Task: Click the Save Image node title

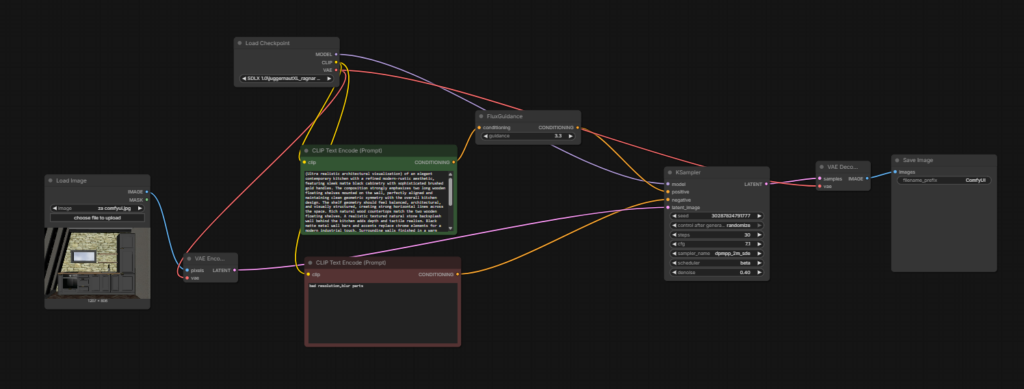Action: tap(918, 161)
